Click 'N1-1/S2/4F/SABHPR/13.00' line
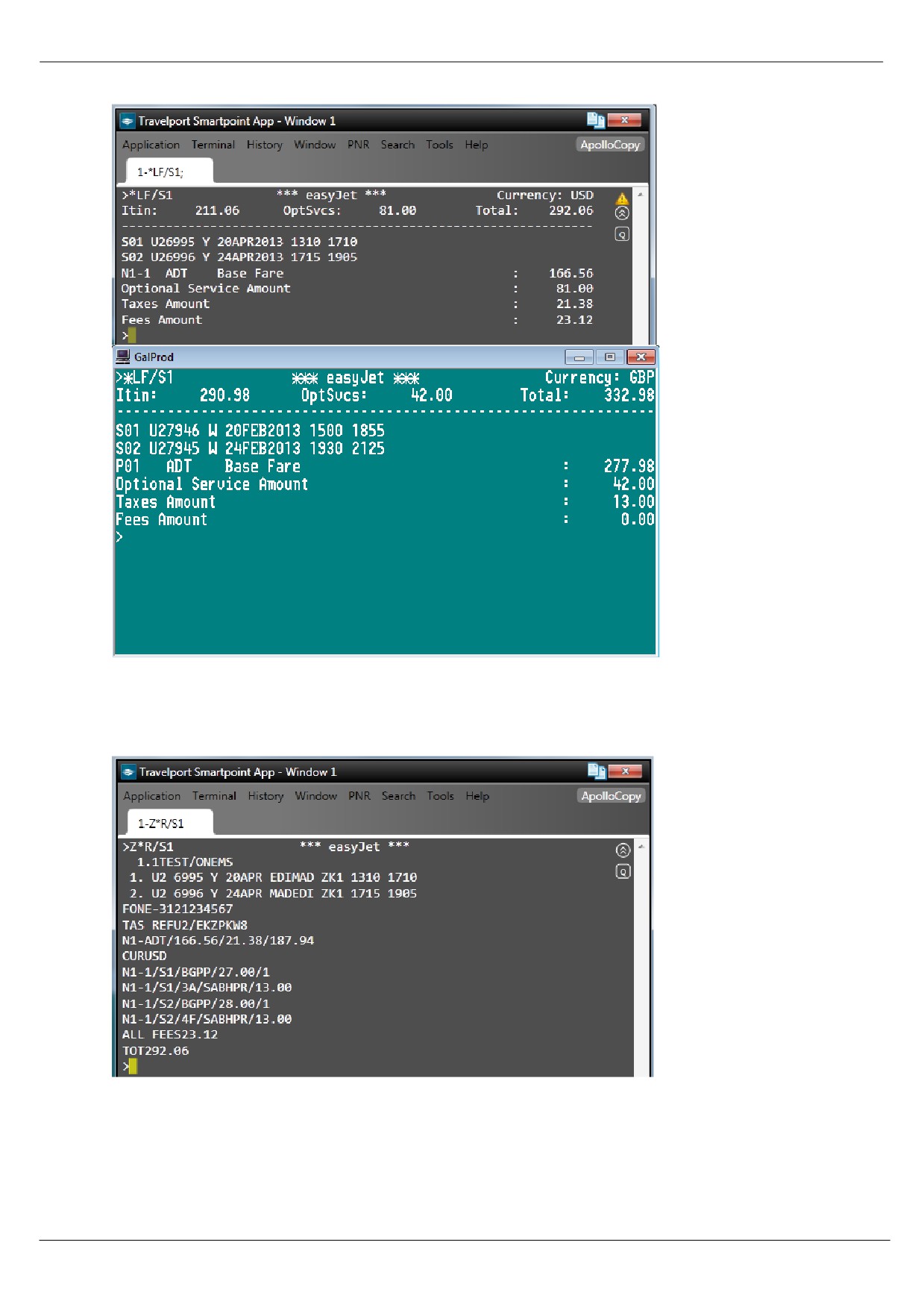 [207, 1019]
